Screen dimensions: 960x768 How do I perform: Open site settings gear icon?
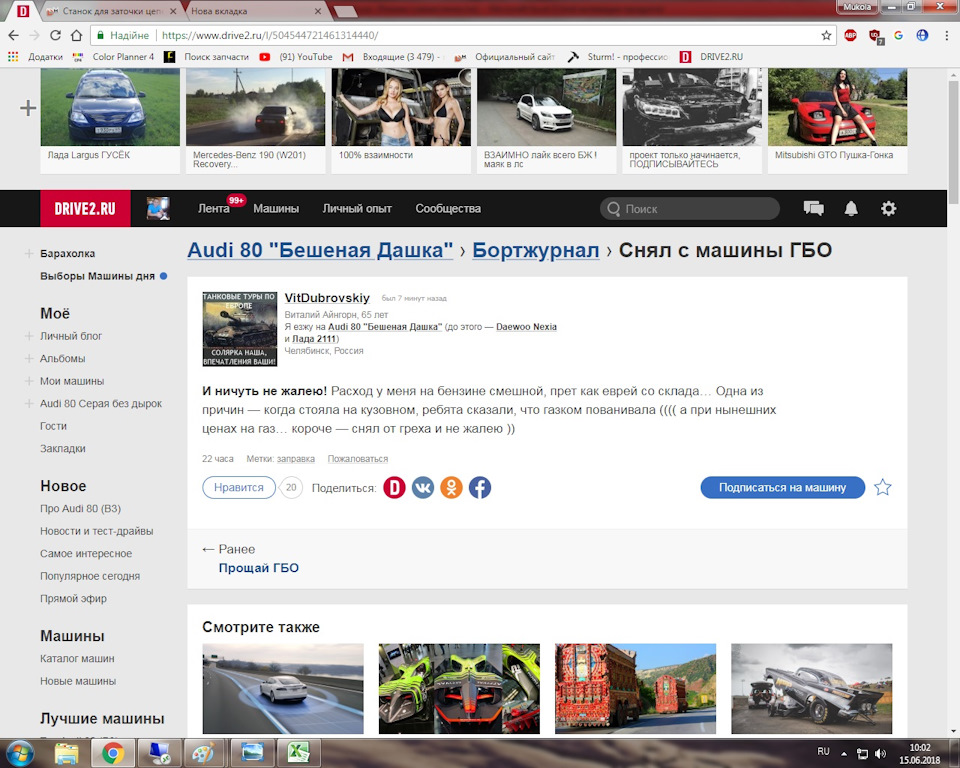(888, 209)
